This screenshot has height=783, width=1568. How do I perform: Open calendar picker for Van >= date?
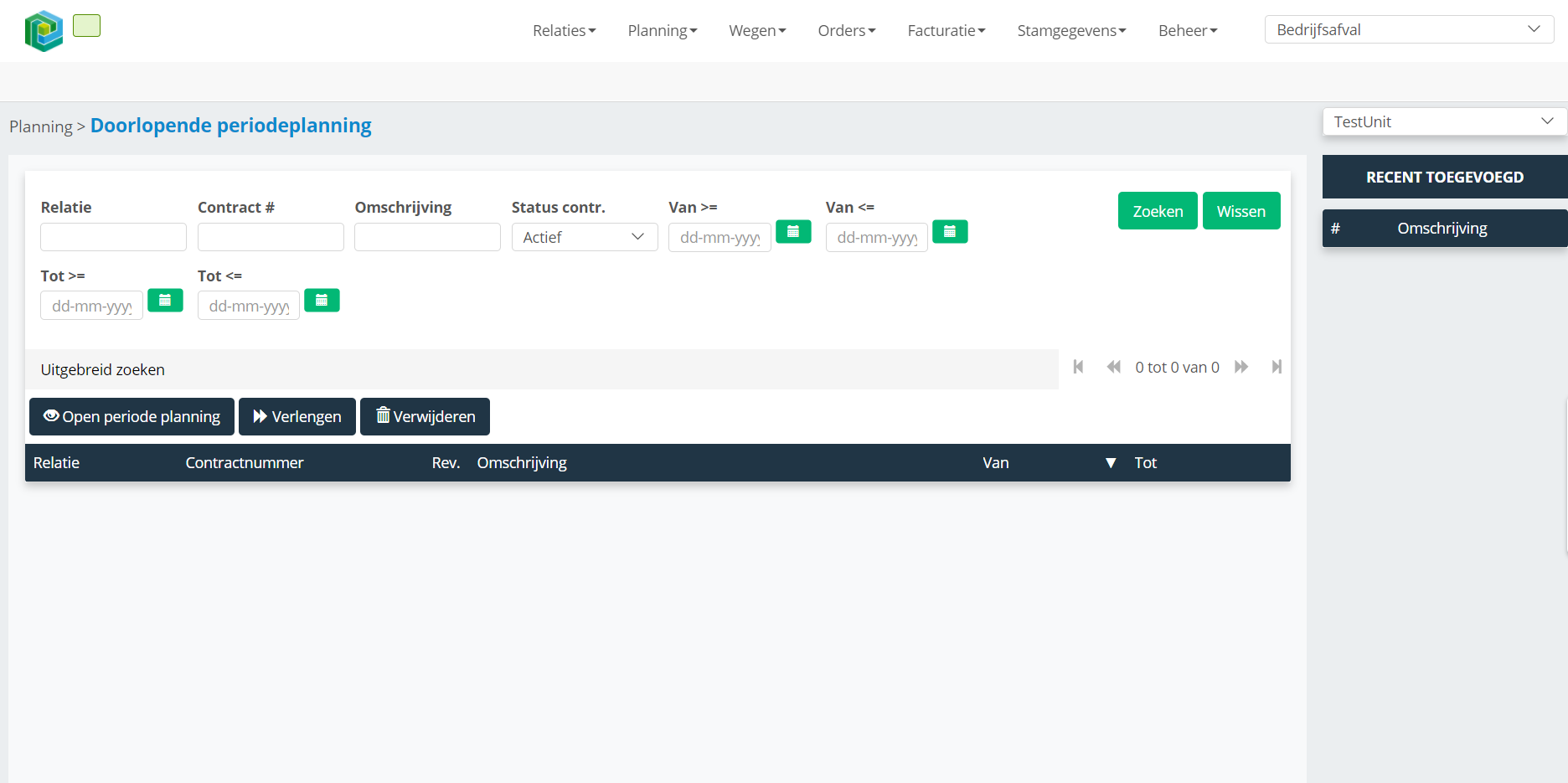pos(793,232)
